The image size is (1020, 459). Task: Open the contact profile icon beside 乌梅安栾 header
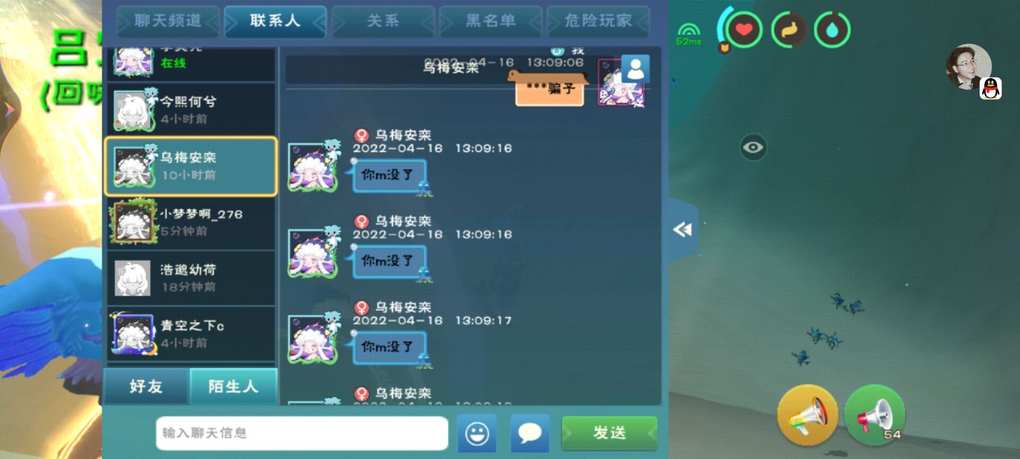click(x=635, y=69)
